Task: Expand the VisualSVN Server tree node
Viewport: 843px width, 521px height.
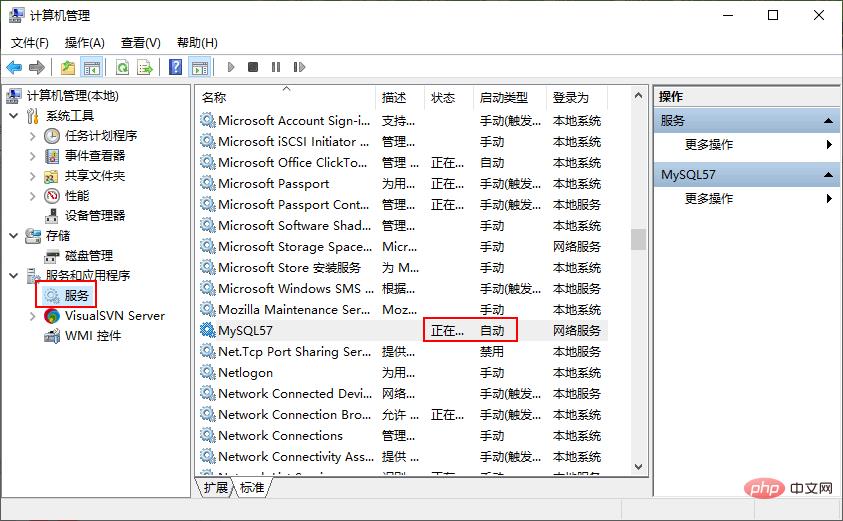Action: pyautogui.click(x=32, y=316)
